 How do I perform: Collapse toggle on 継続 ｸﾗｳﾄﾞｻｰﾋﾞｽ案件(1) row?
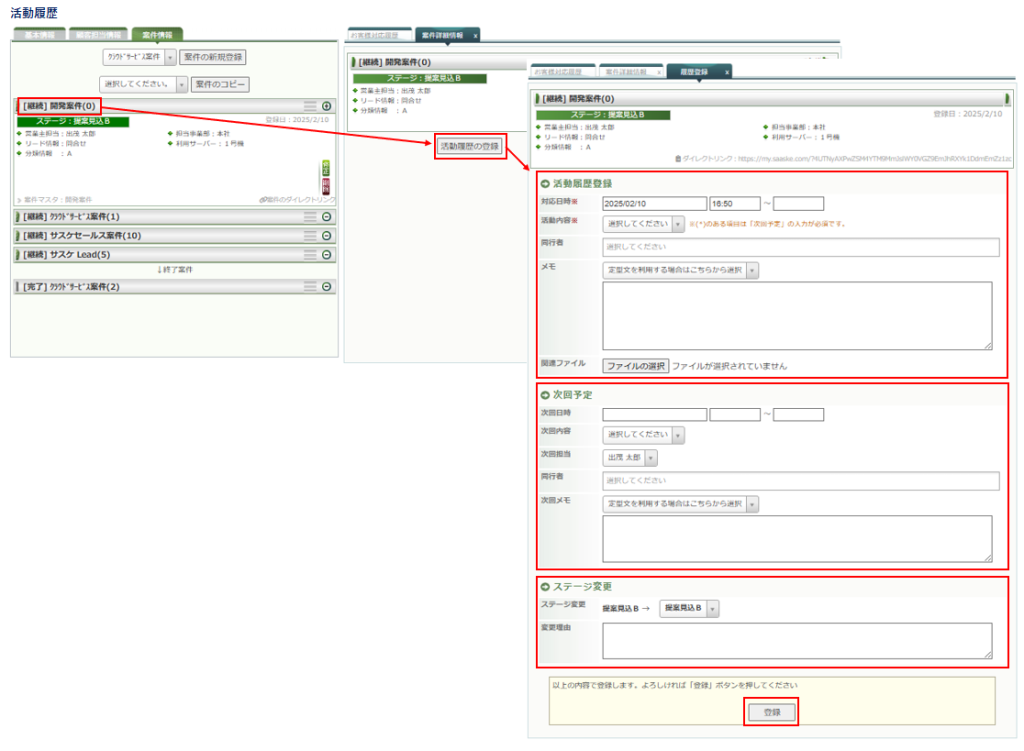pyautogui.click(x=326, y=216)
